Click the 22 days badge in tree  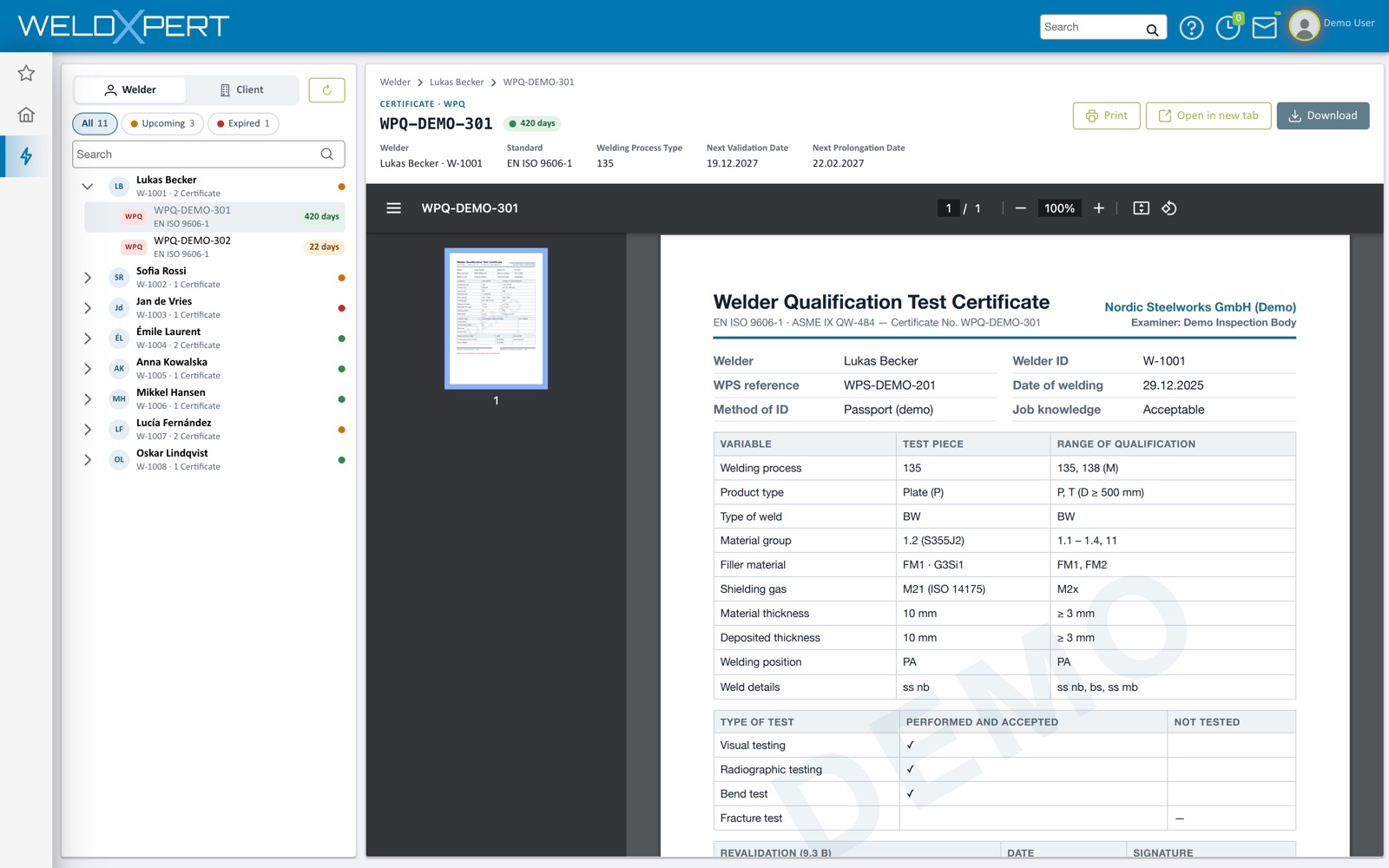tap(324, 247)
